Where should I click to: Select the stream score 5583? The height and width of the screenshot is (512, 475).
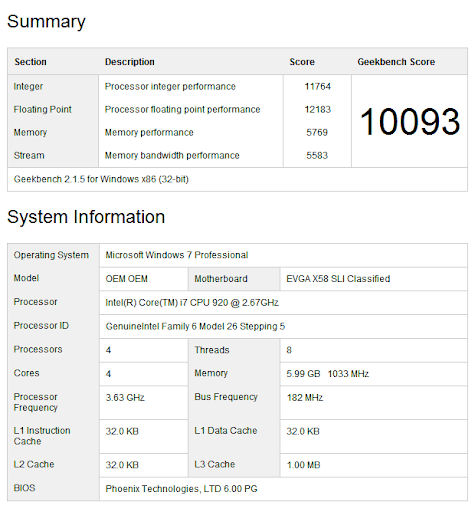(317, 156)
